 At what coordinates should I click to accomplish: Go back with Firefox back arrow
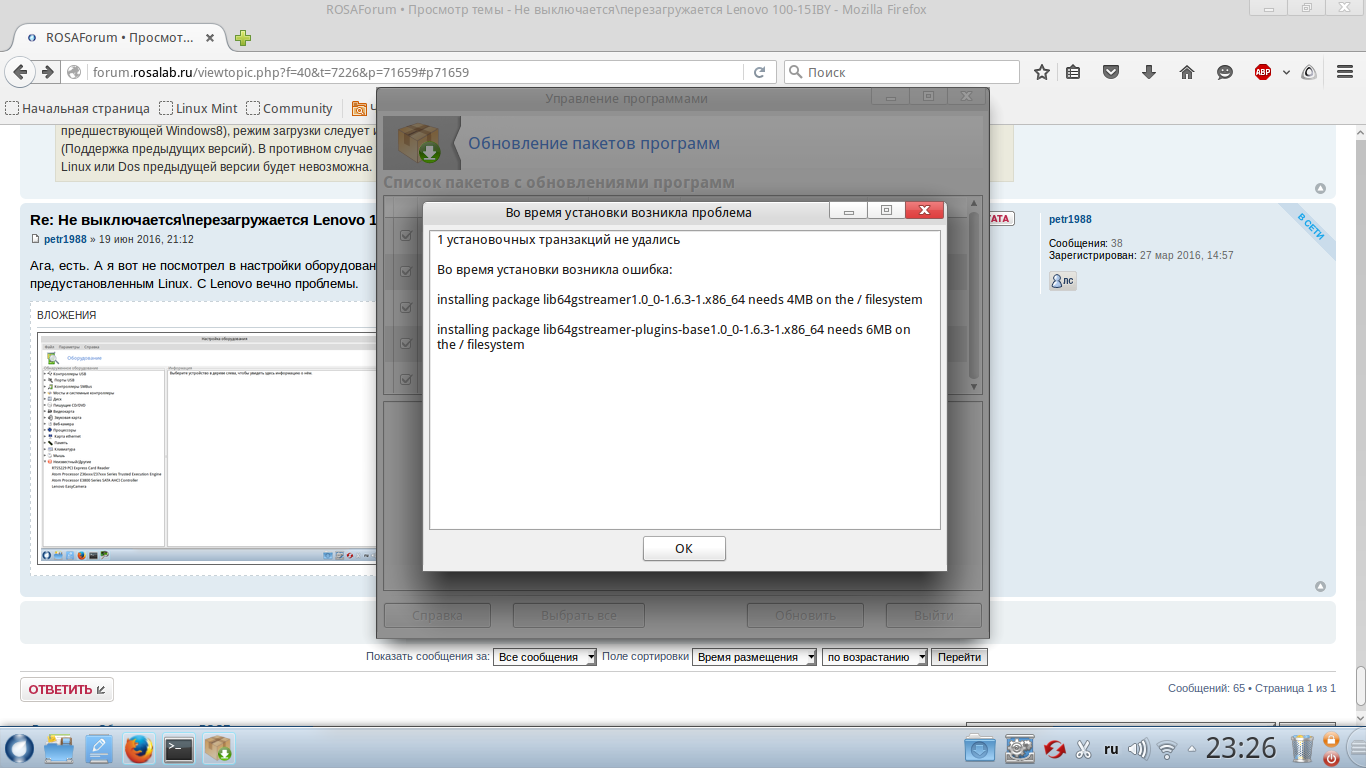[21, 72]
